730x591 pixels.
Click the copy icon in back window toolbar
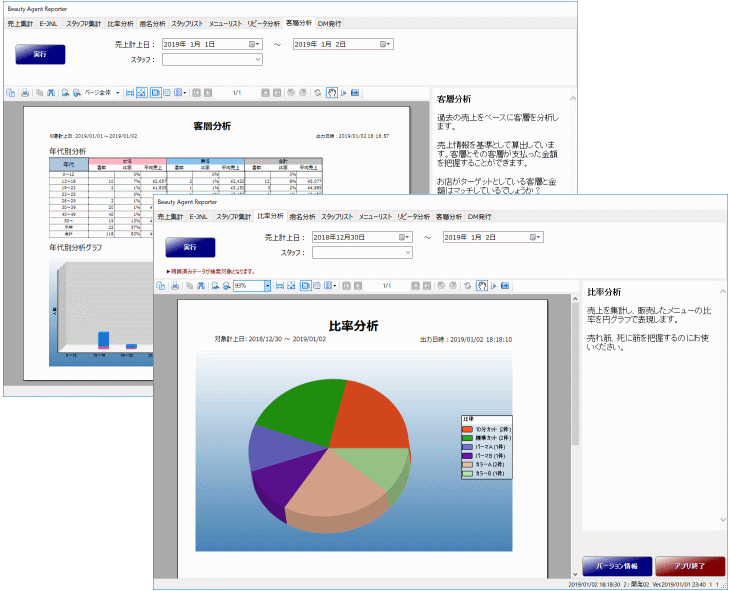pos(11,93)
